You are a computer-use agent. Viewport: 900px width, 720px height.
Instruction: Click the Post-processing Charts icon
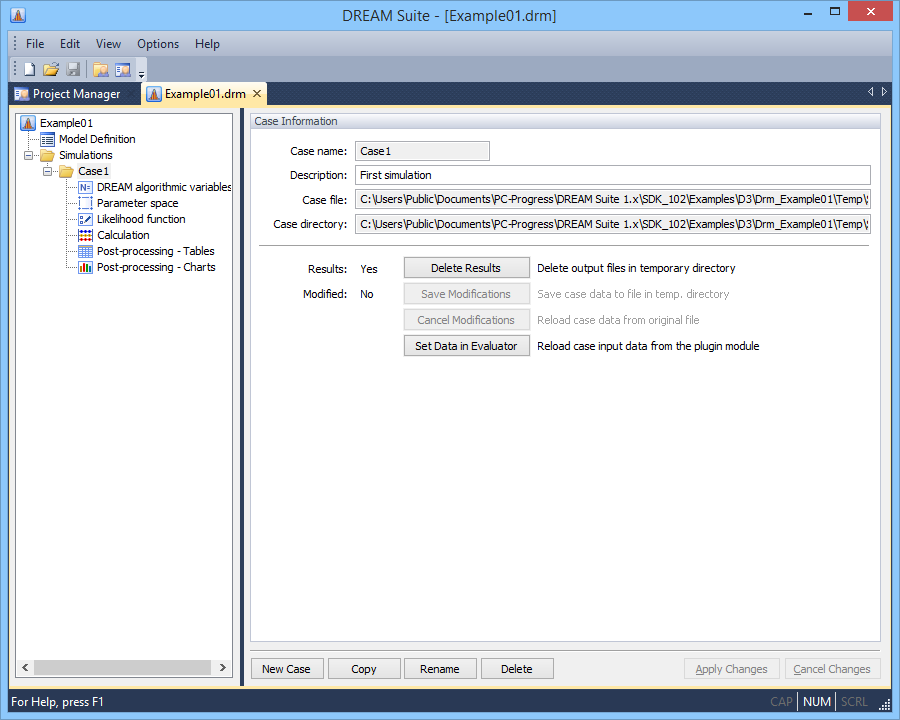(85, 268)
